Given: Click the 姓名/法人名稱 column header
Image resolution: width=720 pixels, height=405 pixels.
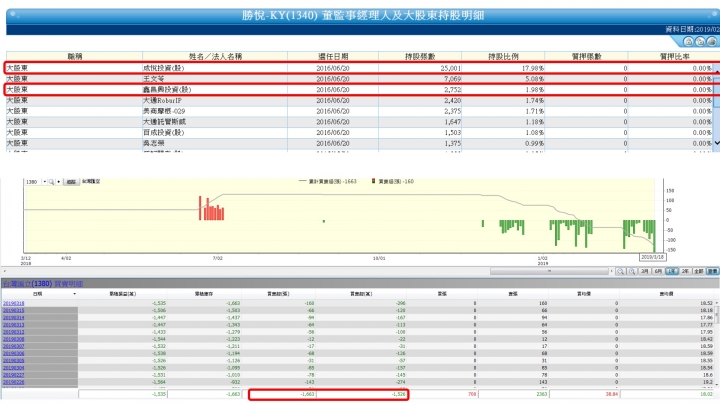Looking at the screenshot, I should 215,56.
